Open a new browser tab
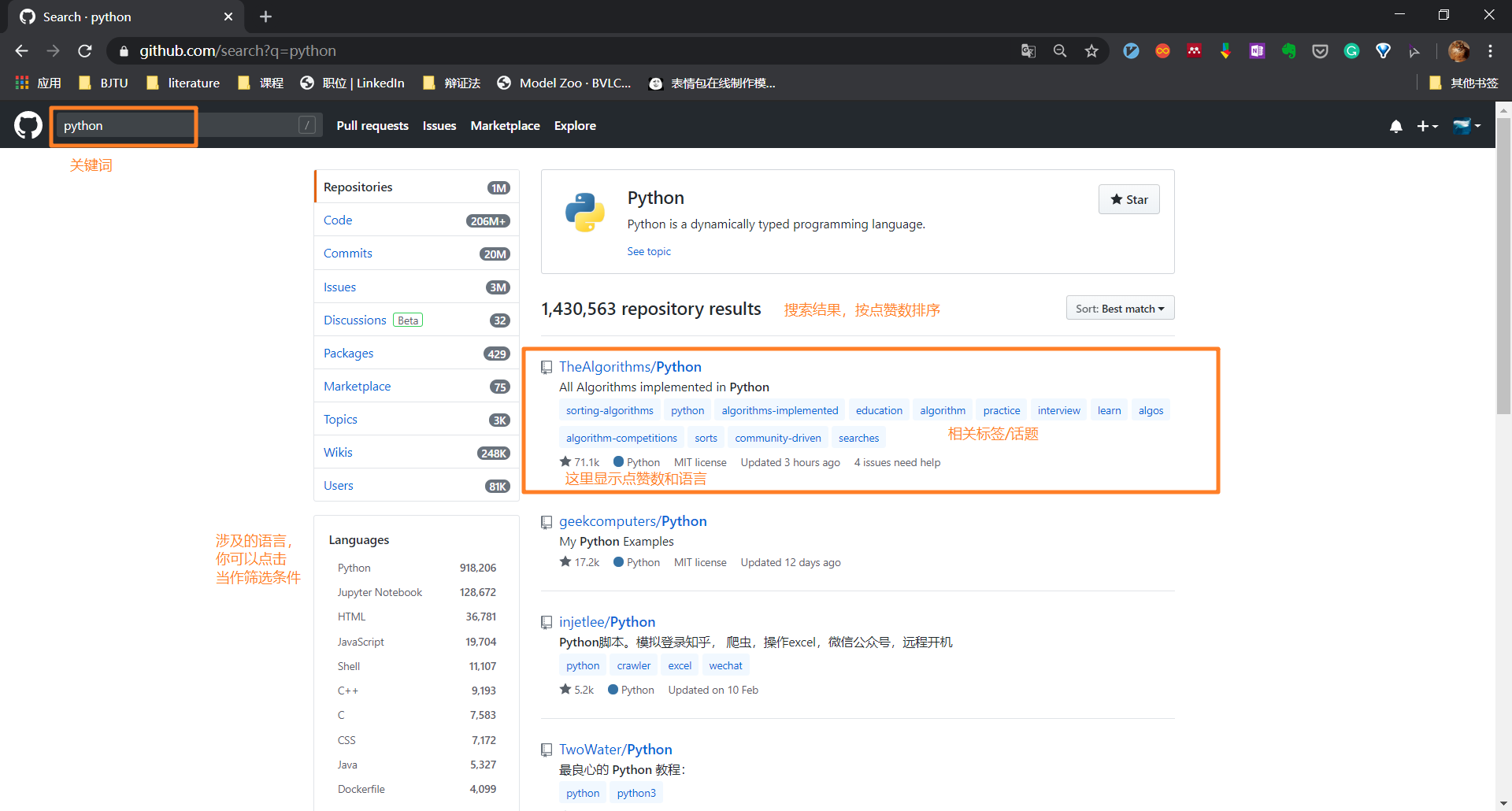The image size is (1512, 811). point(265,17)
